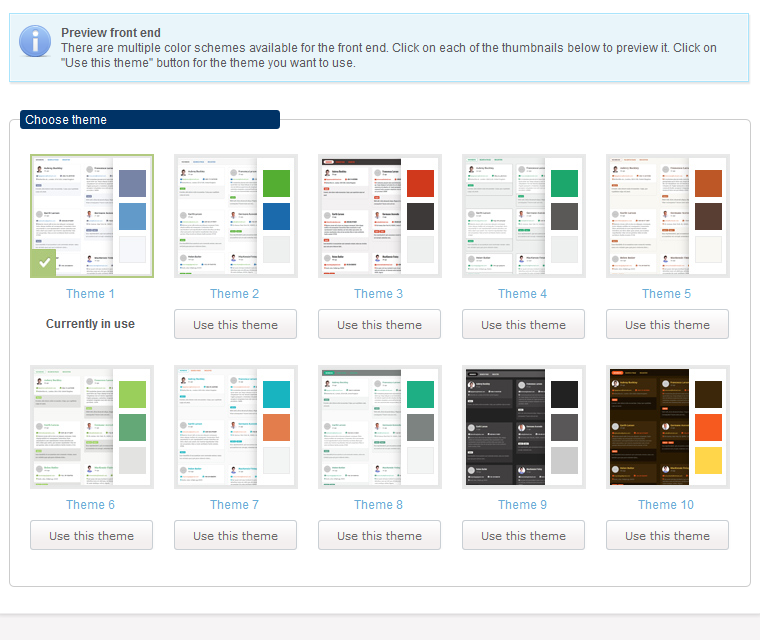Preview the brown Theme 10 thumbnail
The image size is (760, 640).
pyautogui.click(x=668, y=427)
